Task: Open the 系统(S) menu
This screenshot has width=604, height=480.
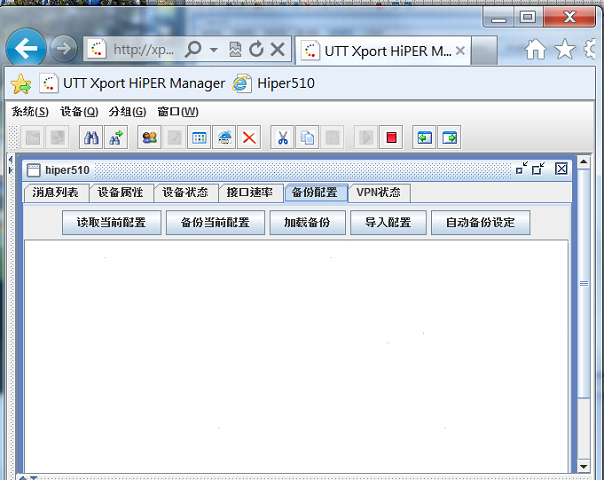Action: tap(30, 112)
